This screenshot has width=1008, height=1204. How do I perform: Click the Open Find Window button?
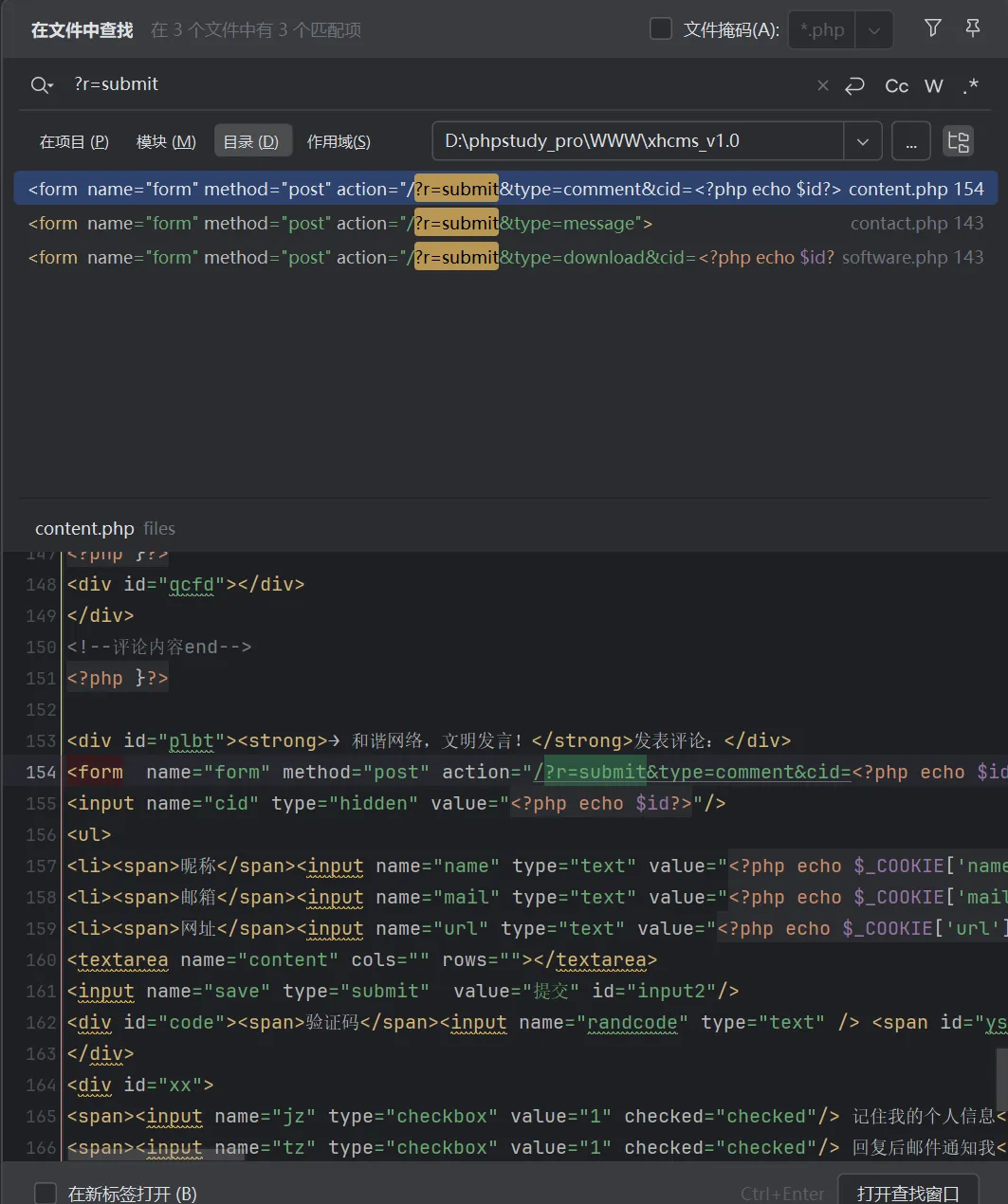[x=907, y=1193]
